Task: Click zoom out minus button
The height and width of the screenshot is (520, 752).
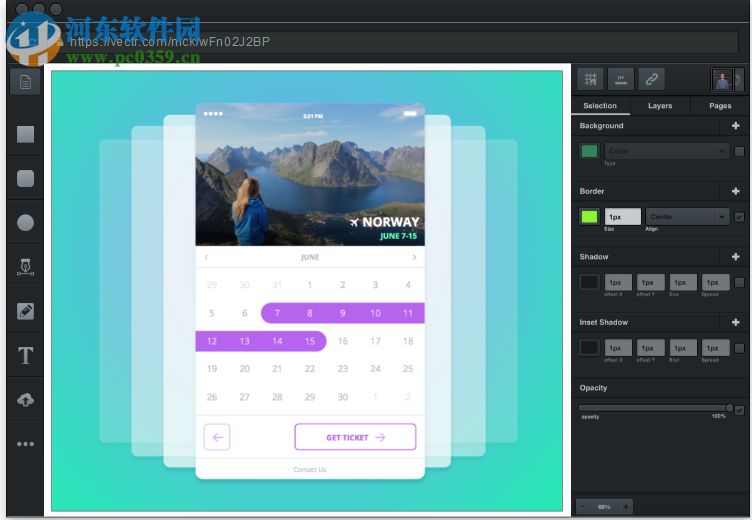Action: point(583,507)
